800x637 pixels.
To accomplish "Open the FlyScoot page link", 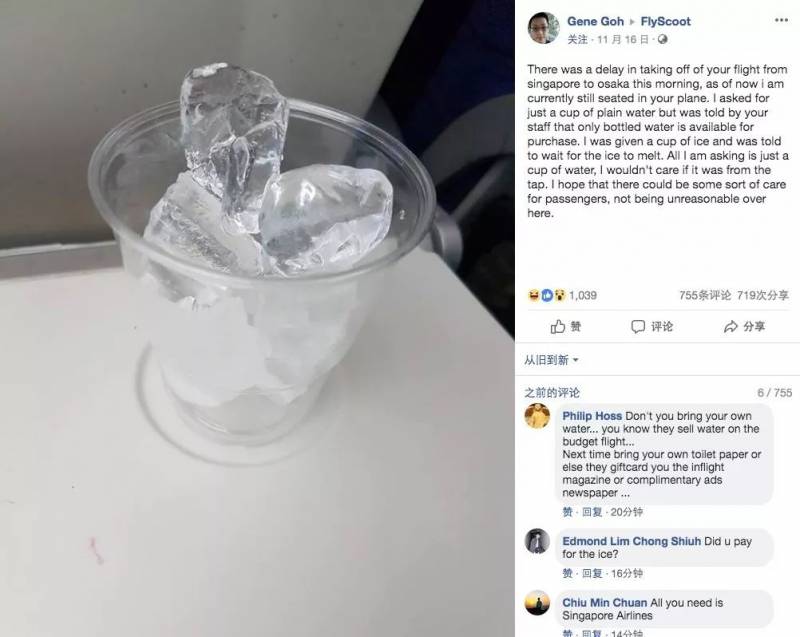I will pos(665,21).
